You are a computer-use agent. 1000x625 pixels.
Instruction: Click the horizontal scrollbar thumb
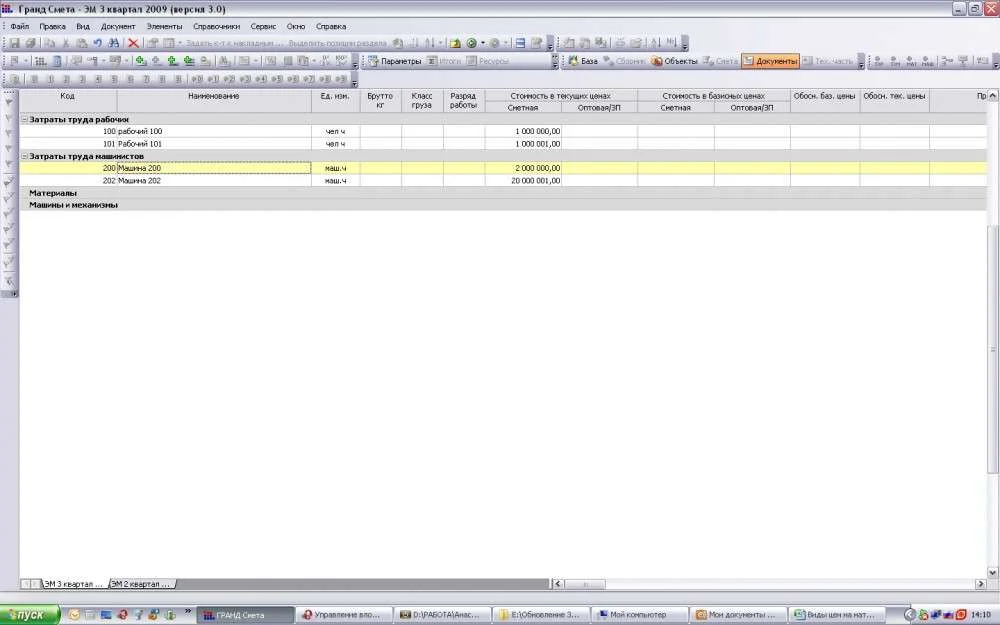[584, 584]
